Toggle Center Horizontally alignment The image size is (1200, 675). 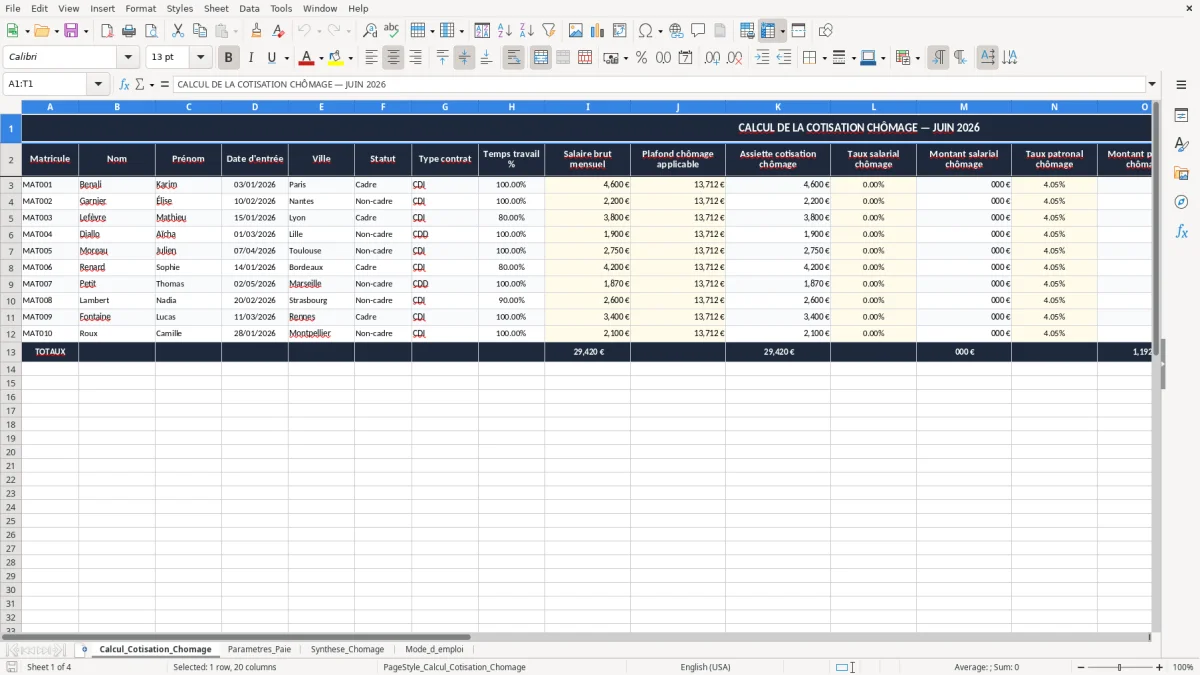393,58
